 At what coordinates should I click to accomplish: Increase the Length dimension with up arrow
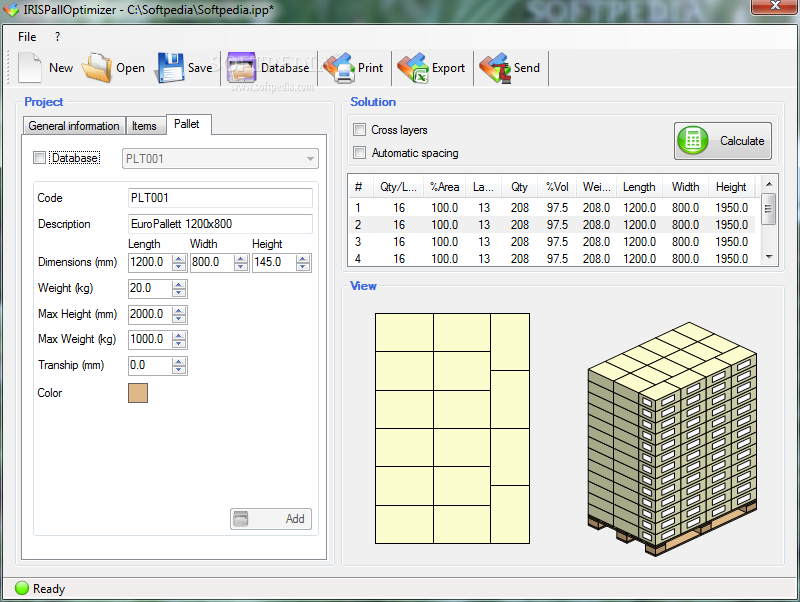click(x=179, y=259)
